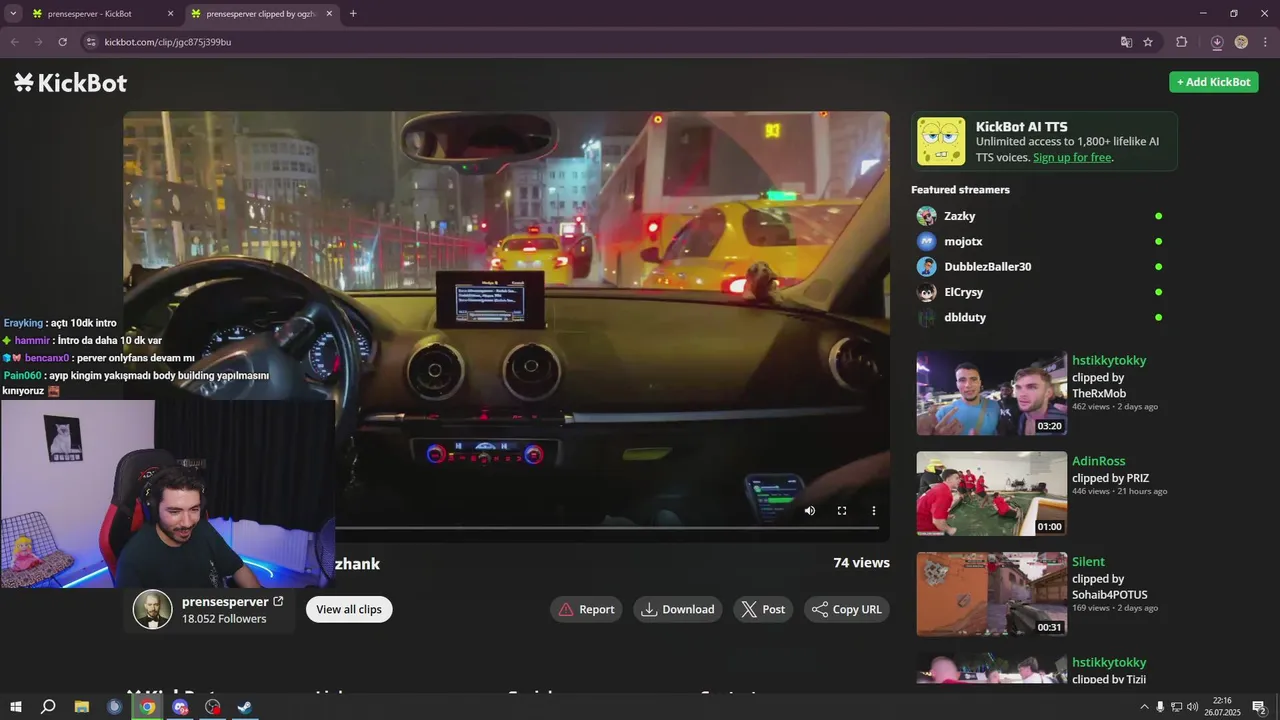Open Discord from the taskbar
Screen dimensions: 1280x720
180,707
